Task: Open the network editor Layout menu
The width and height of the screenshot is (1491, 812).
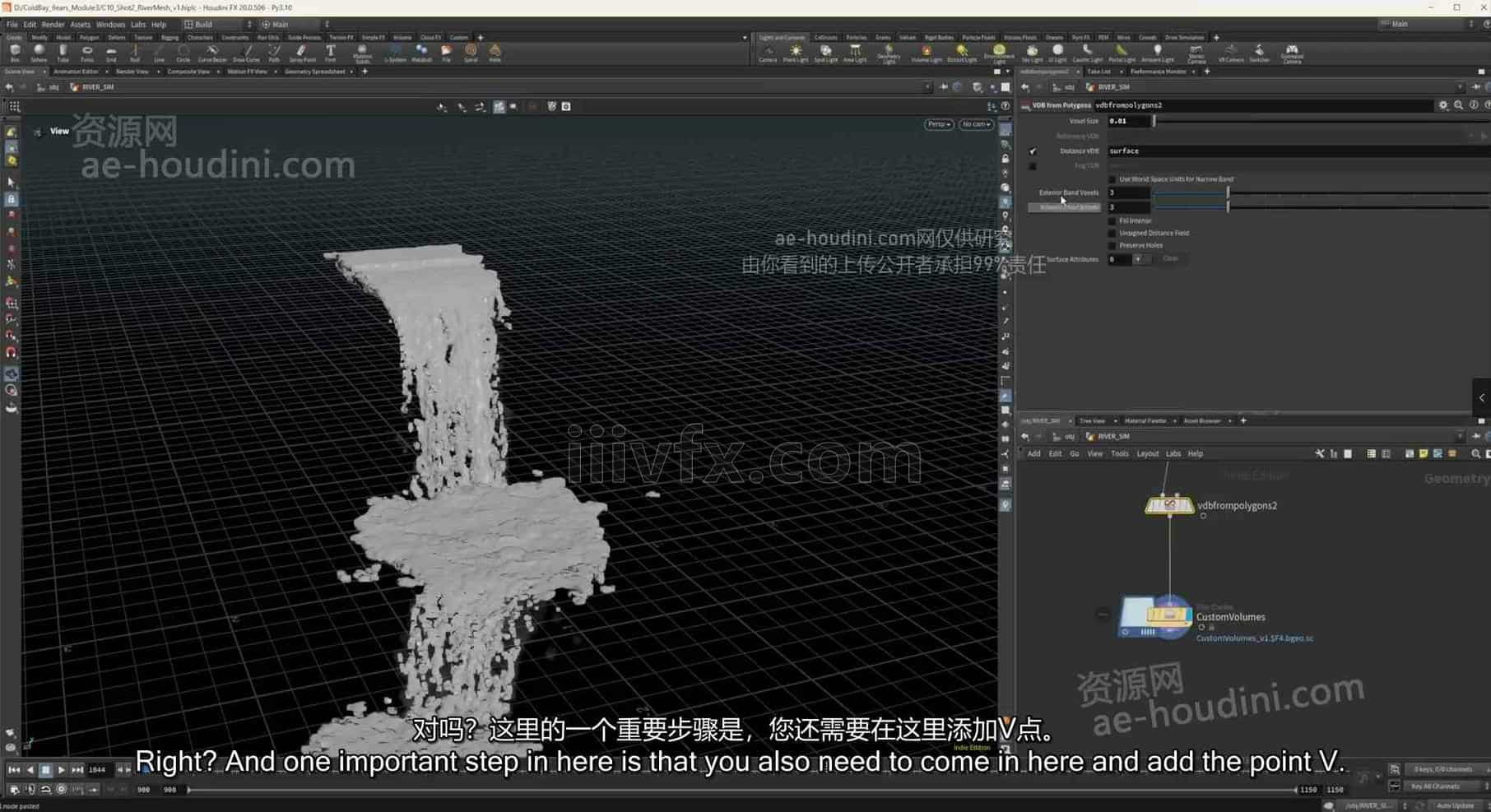Action: 1147,453
